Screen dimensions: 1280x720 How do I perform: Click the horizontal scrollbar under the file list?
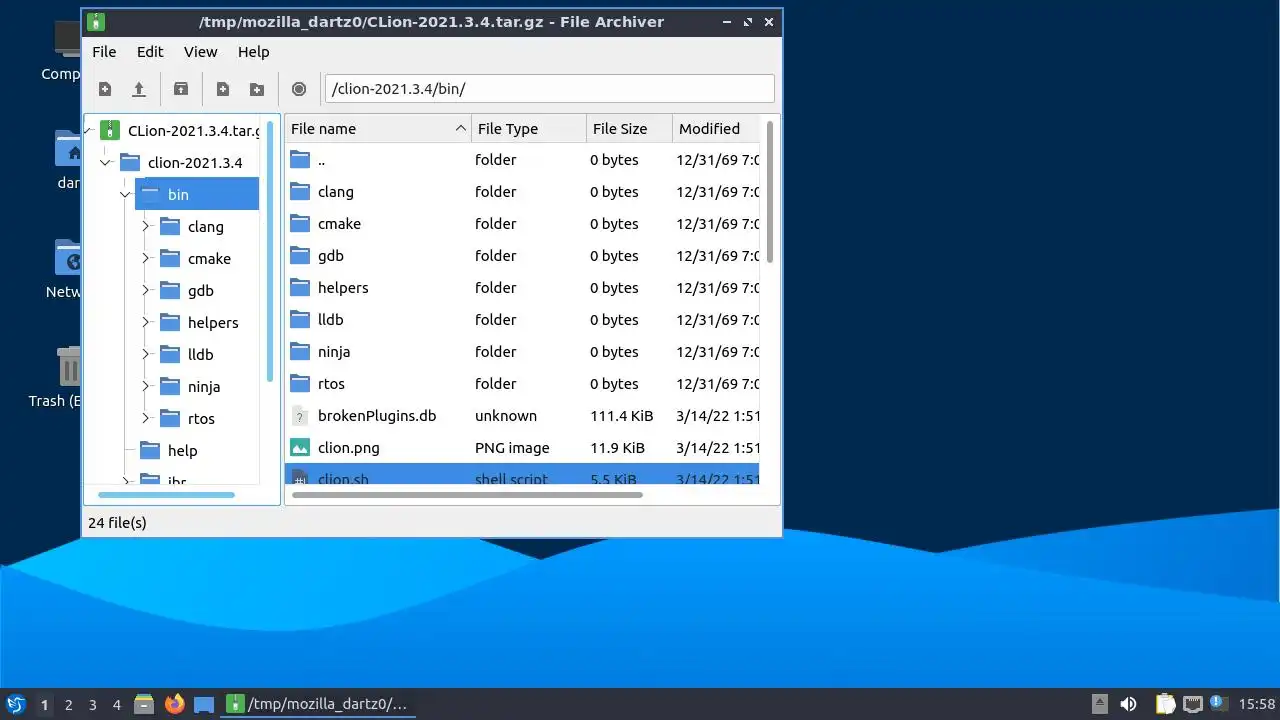[x=467, y=494]
